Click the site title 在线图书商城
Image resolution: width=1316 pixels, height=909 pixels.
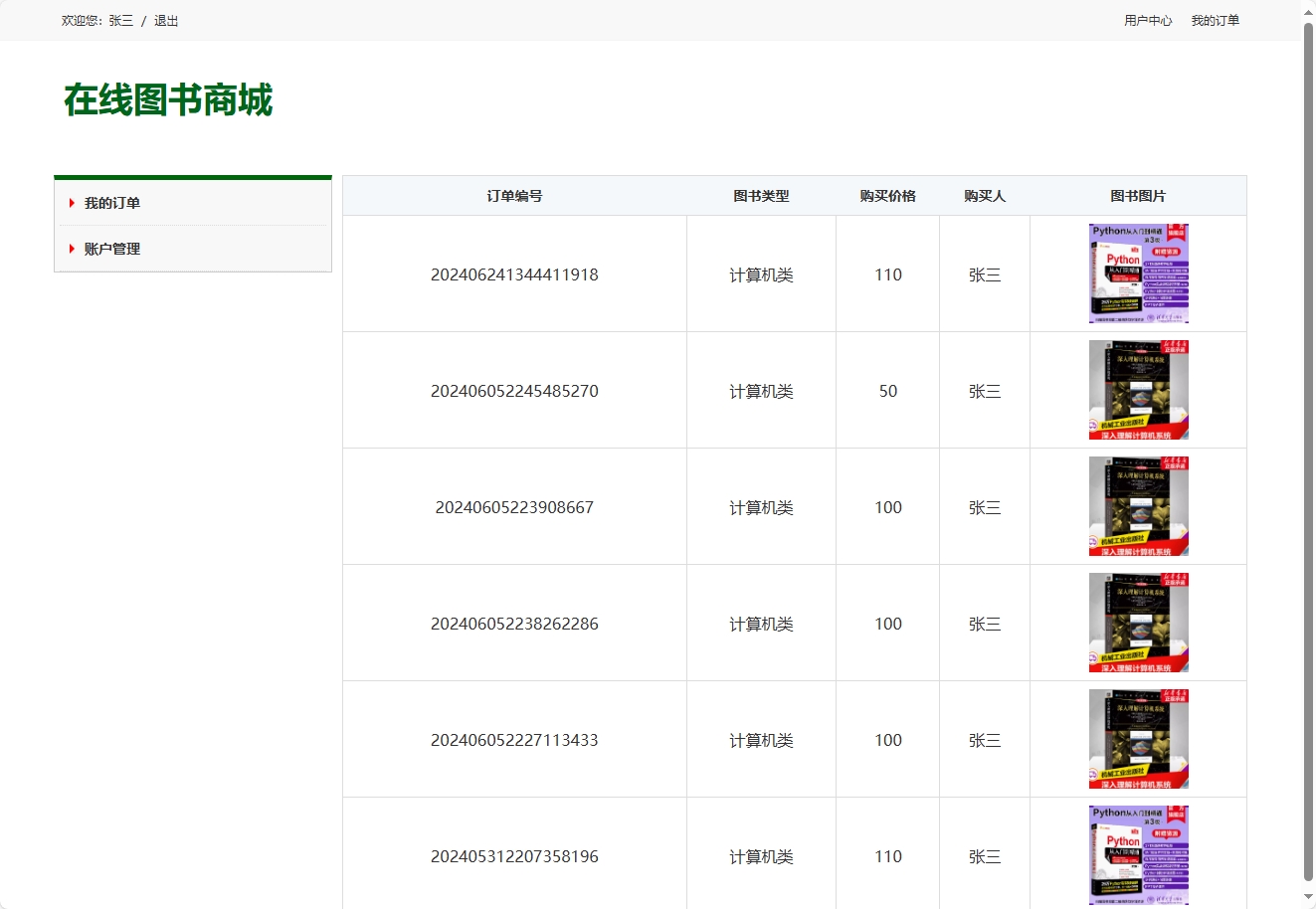(168, 100)
